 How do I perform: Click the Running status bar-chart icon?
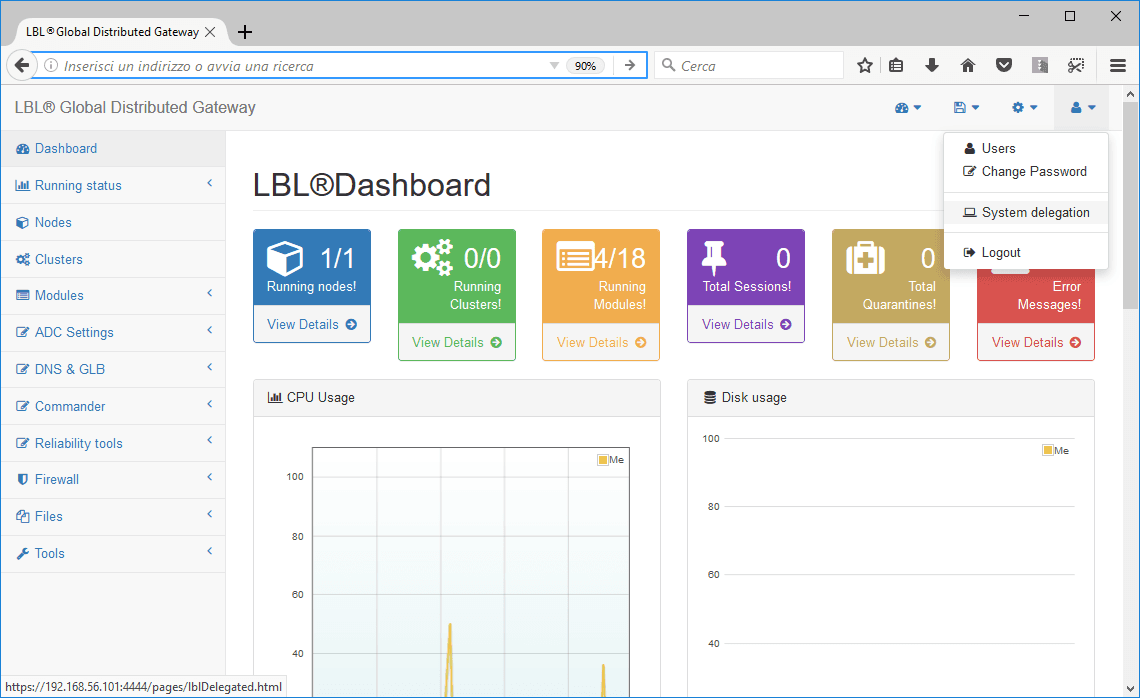click(x=23, y=185)
